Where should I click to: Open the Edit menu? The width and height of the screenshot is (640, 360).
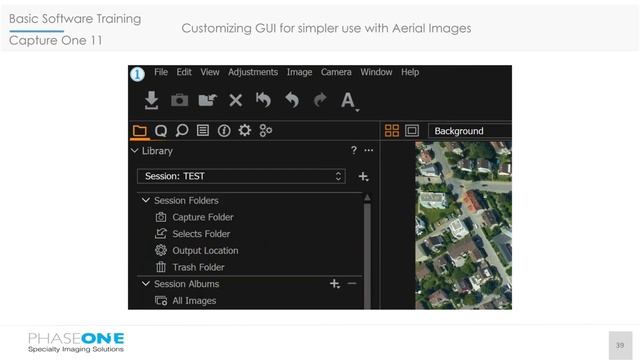coord(184,72)
